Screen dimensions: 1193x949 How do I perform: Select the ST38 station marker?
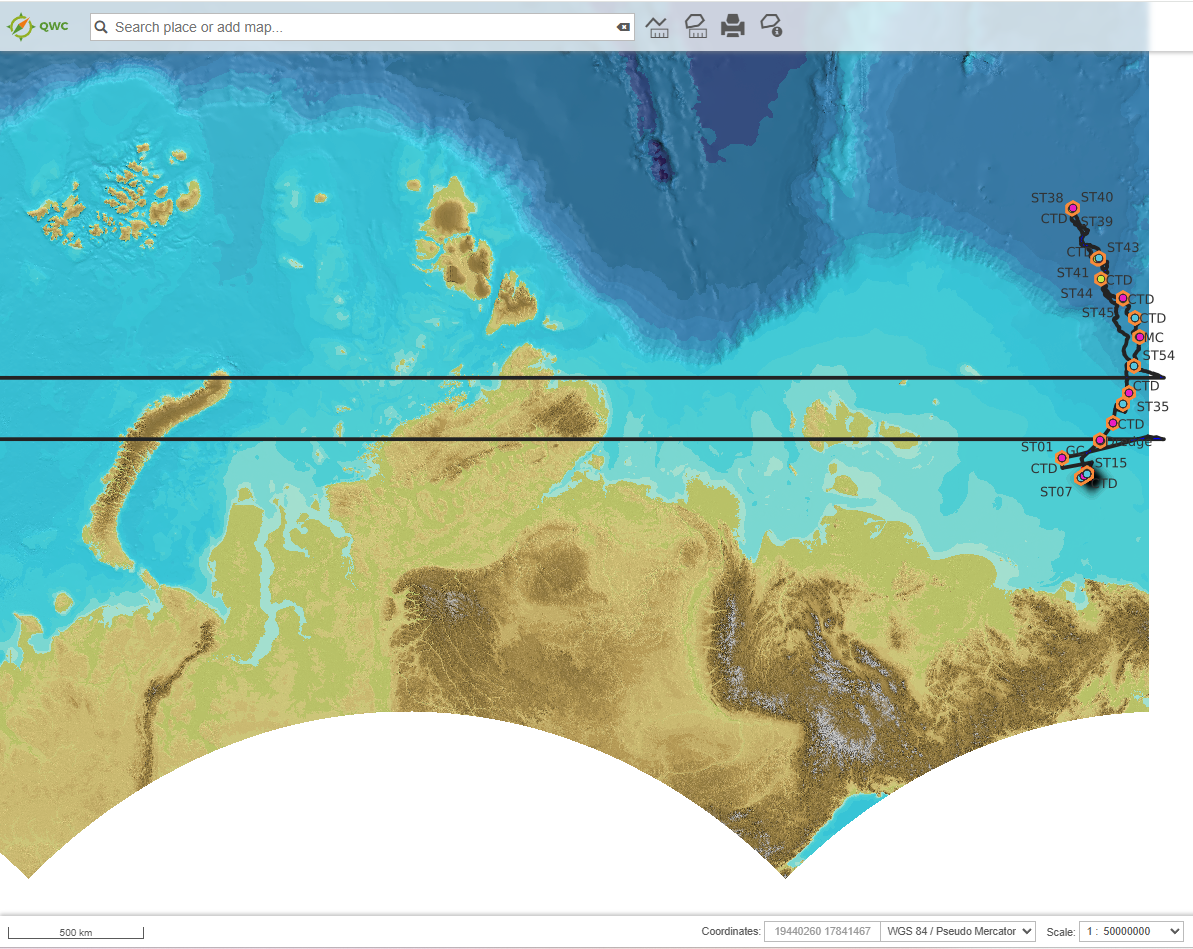coord(1072,208)
